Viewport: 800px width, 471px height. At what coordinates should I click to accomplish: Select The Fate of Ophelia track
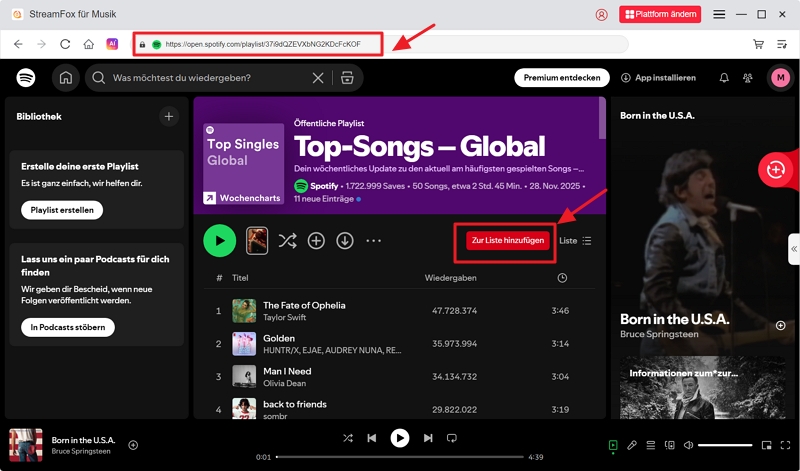(399, 311)
